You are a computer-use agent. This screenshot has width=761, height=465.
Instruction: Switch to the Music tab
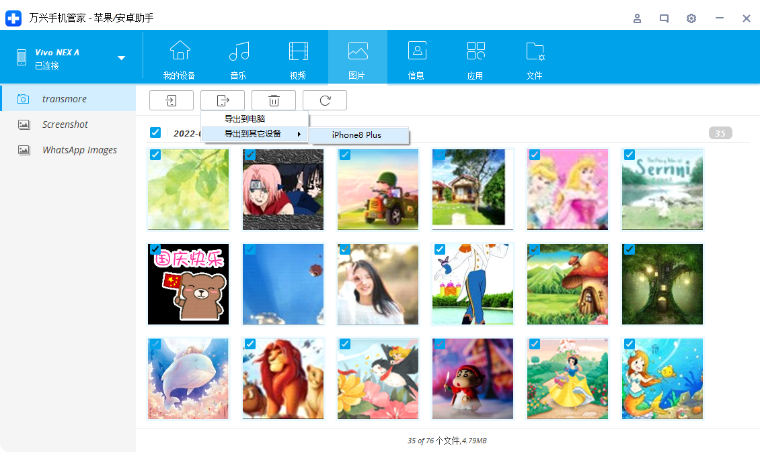[x=238, y=59]
